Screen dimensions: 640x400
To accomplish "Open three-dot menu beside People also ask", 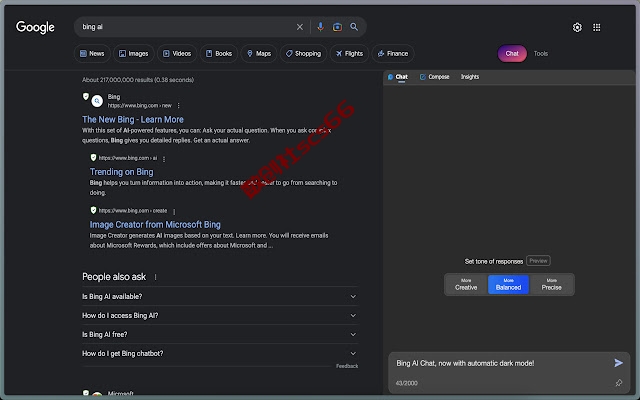I will click(x=155, y=277).
